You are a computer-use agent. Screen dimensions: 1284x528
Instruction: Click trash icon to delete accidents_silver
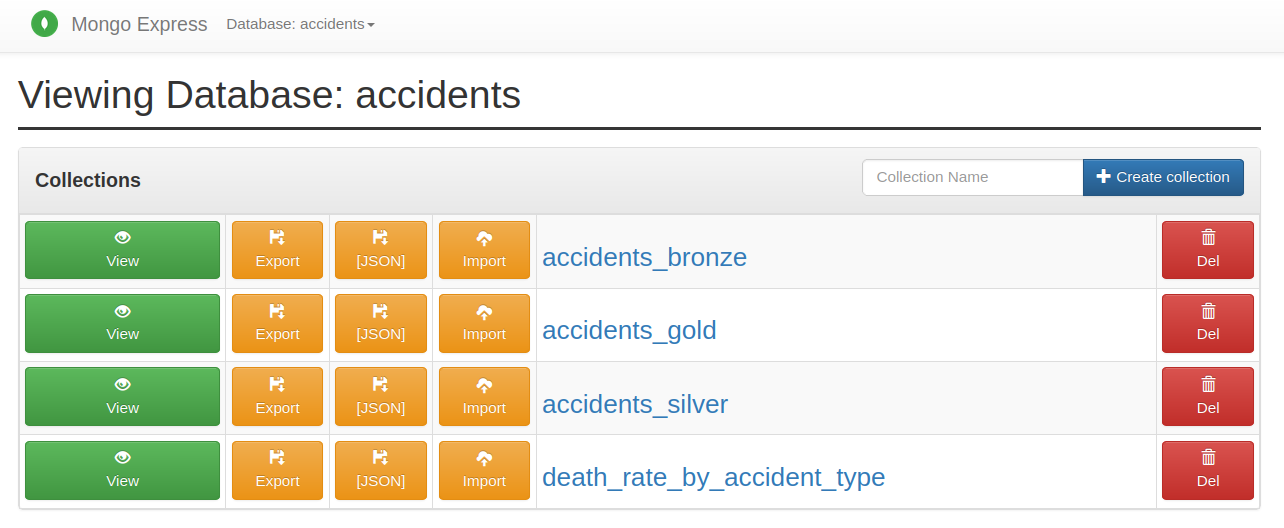pos(1208,384)
